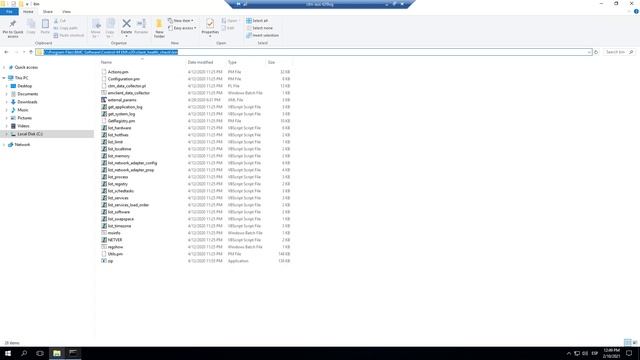Expand the Local Disk (C:) tree node
Image resolution: width=640 pixels, height=360 pixels.
coord(7,134)
